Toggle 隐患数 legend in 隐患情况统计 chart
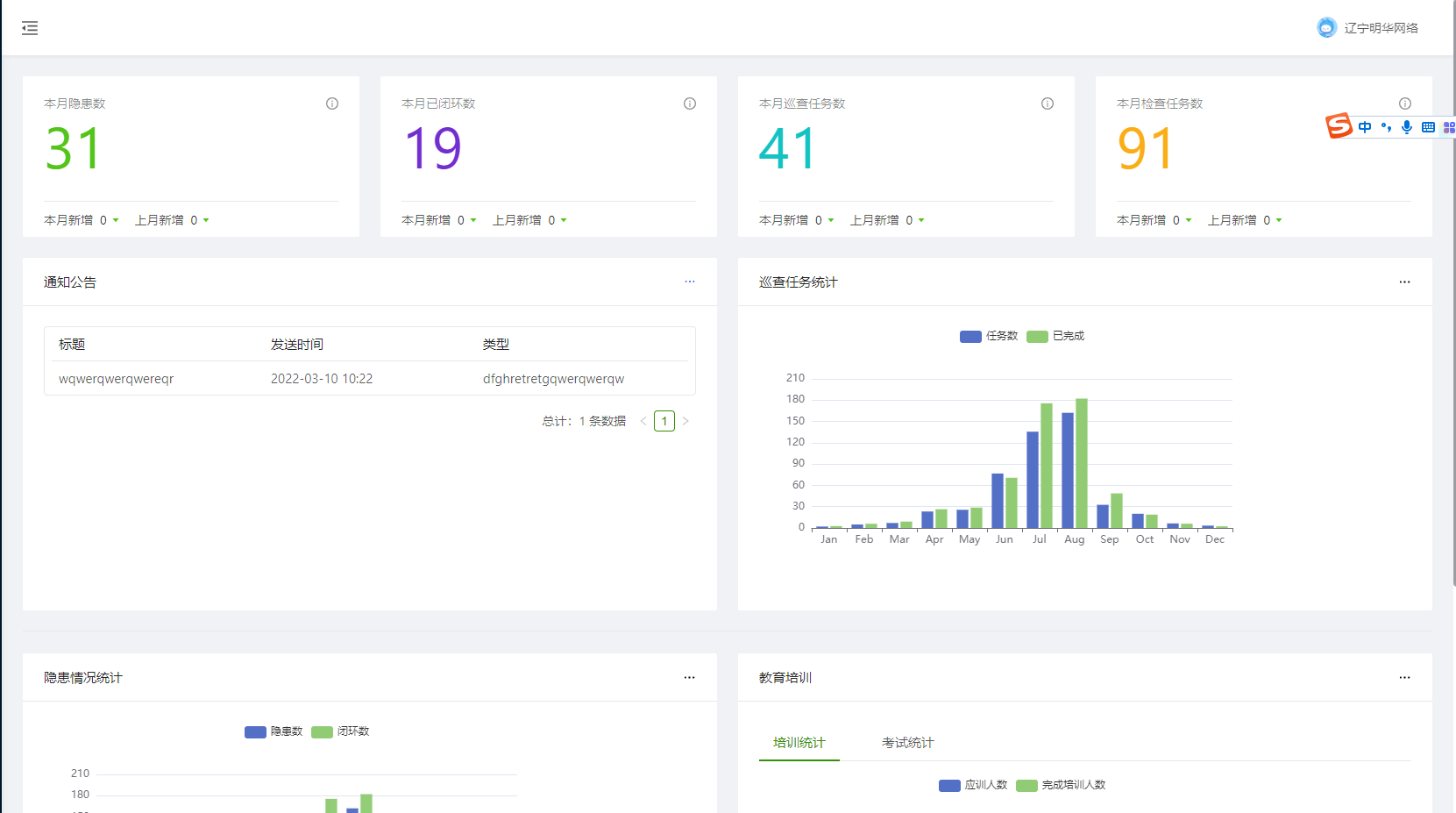Viewport: 1456px width, 813px height. (273, 731)
